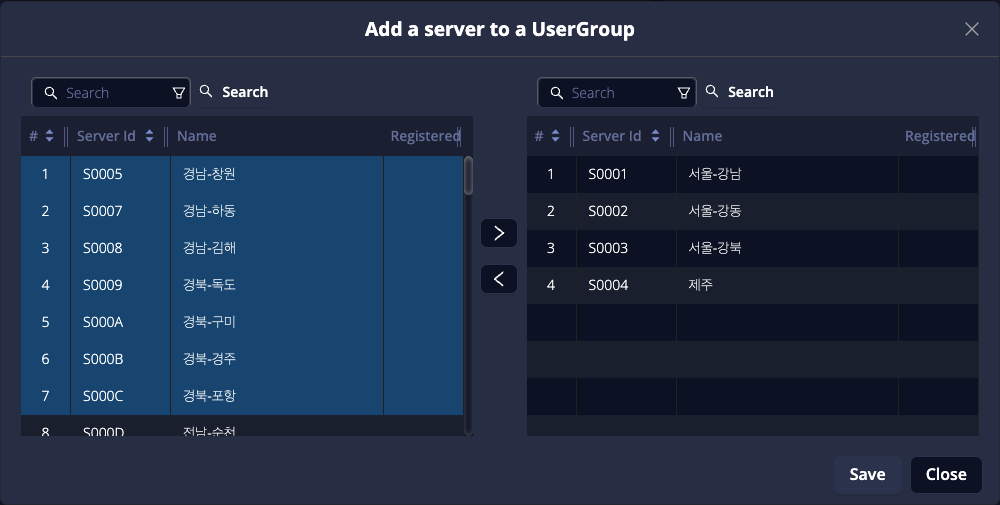This screenshot has height=505, width=1000.
Task: Open the filter icon in left search box
Action: (179, 93)
